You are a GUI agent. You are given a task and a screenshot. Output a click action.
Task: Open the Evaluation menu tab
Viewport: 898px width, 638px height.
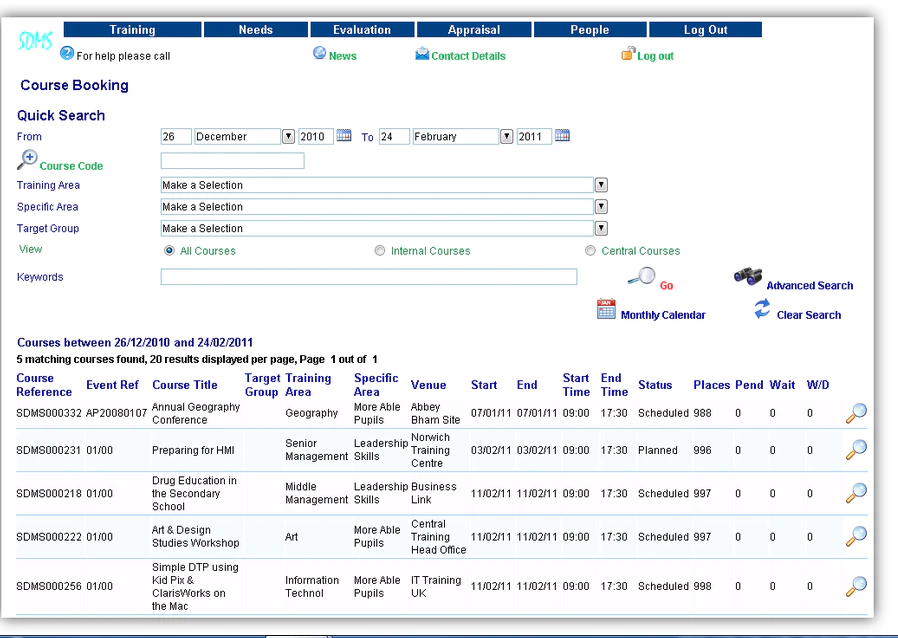click(x=362, y=30)
